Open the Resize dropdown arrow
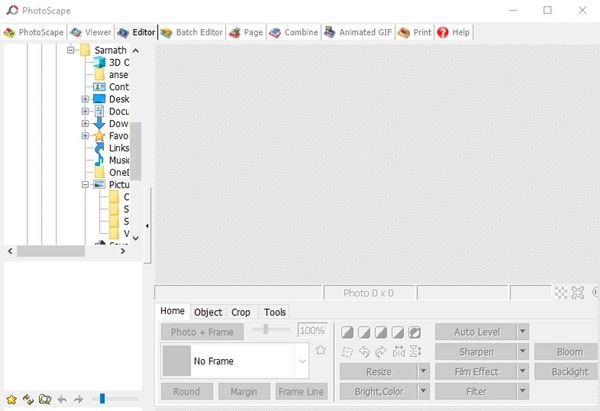Image resolution: width=600 pixels, height=411 pixels. pos(423,371)
